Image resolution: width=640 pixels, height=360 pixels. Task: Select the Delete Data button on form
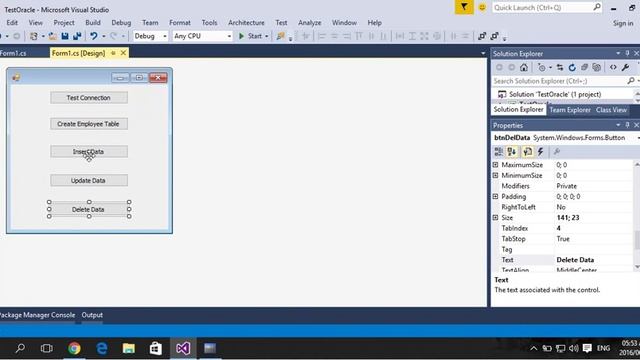click(89, 209)
